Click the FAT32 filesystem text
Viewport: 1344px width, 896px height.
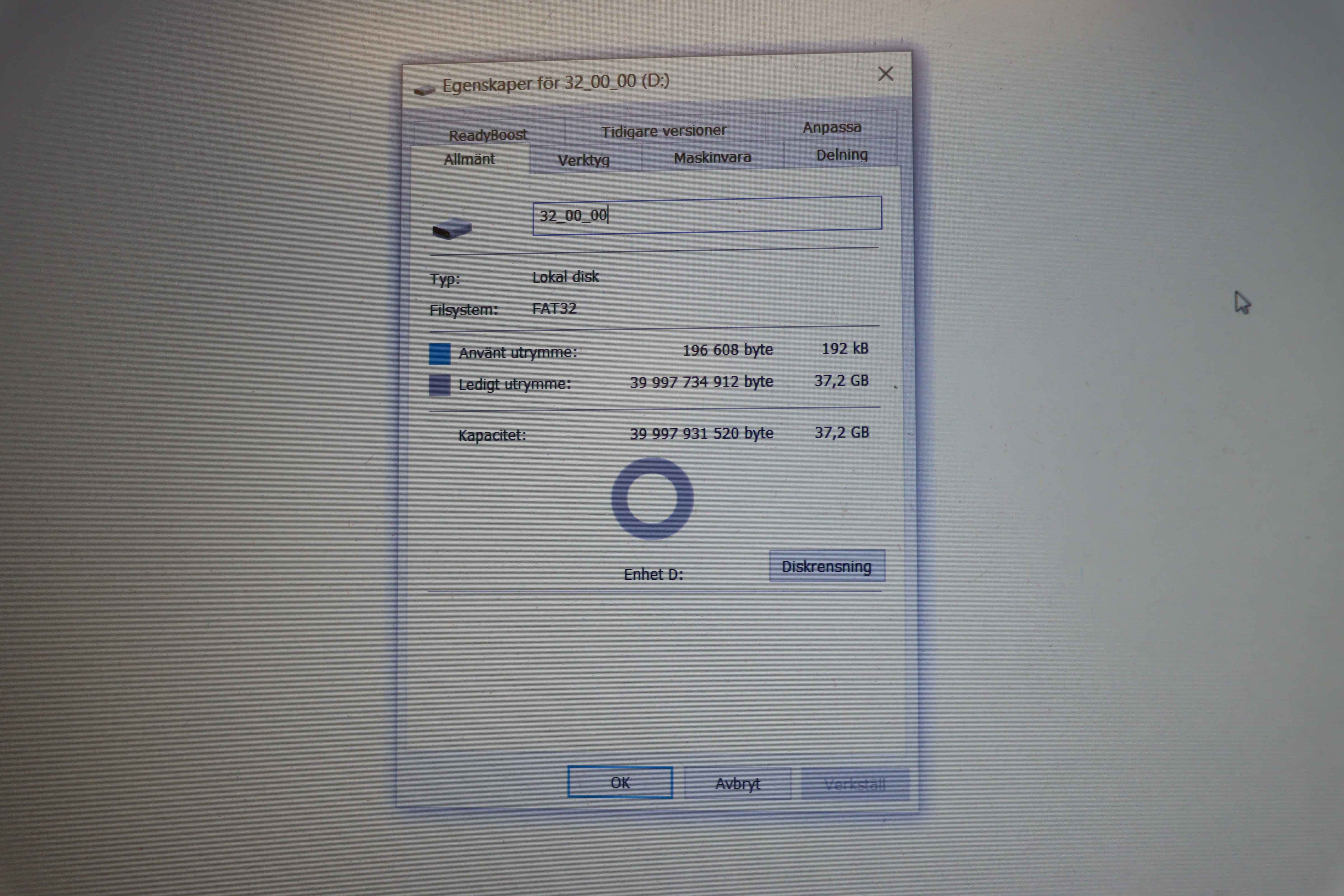(x=554, y=309)
